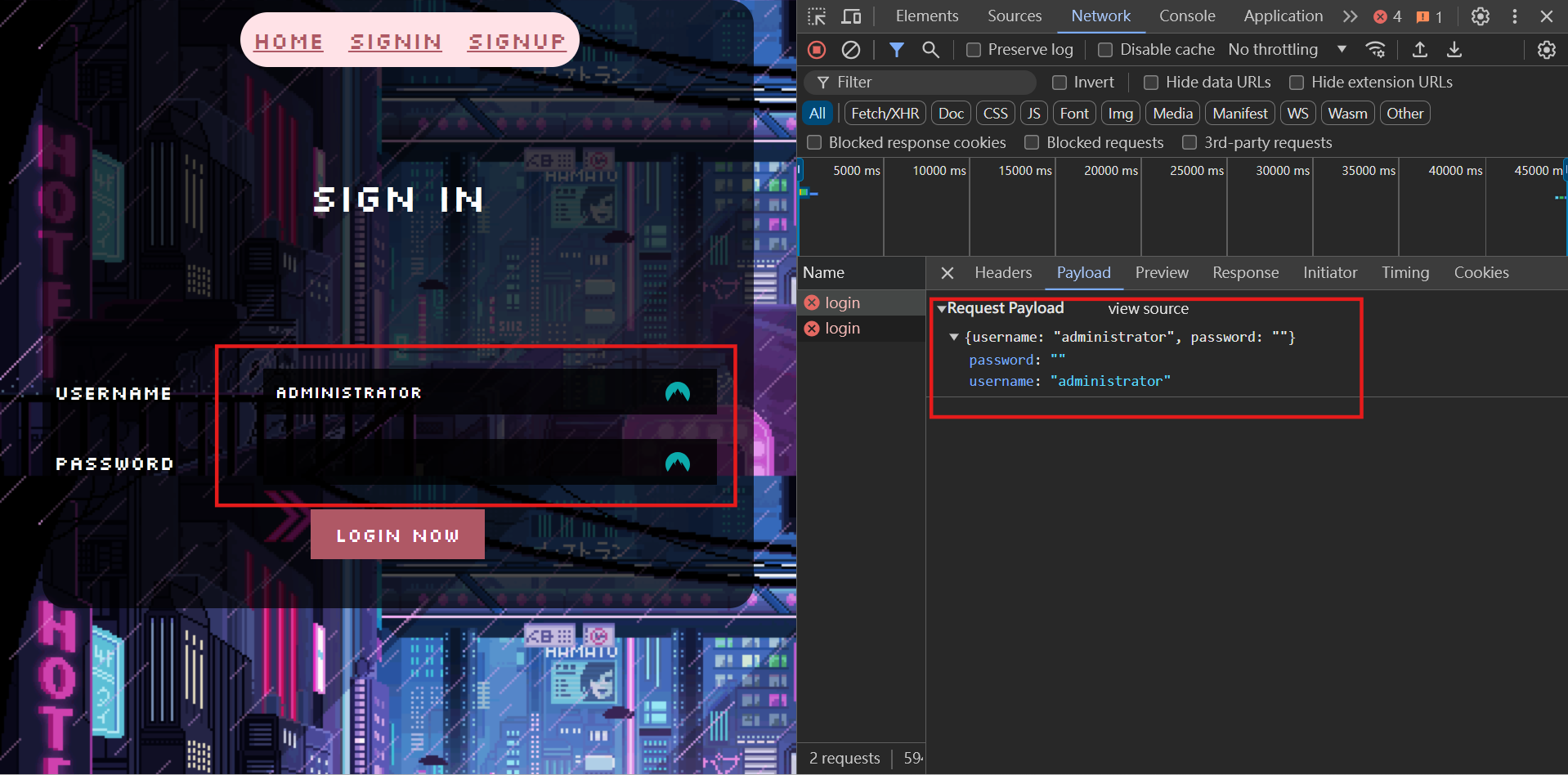Open the Headers tab of the request

(1003, 273)
